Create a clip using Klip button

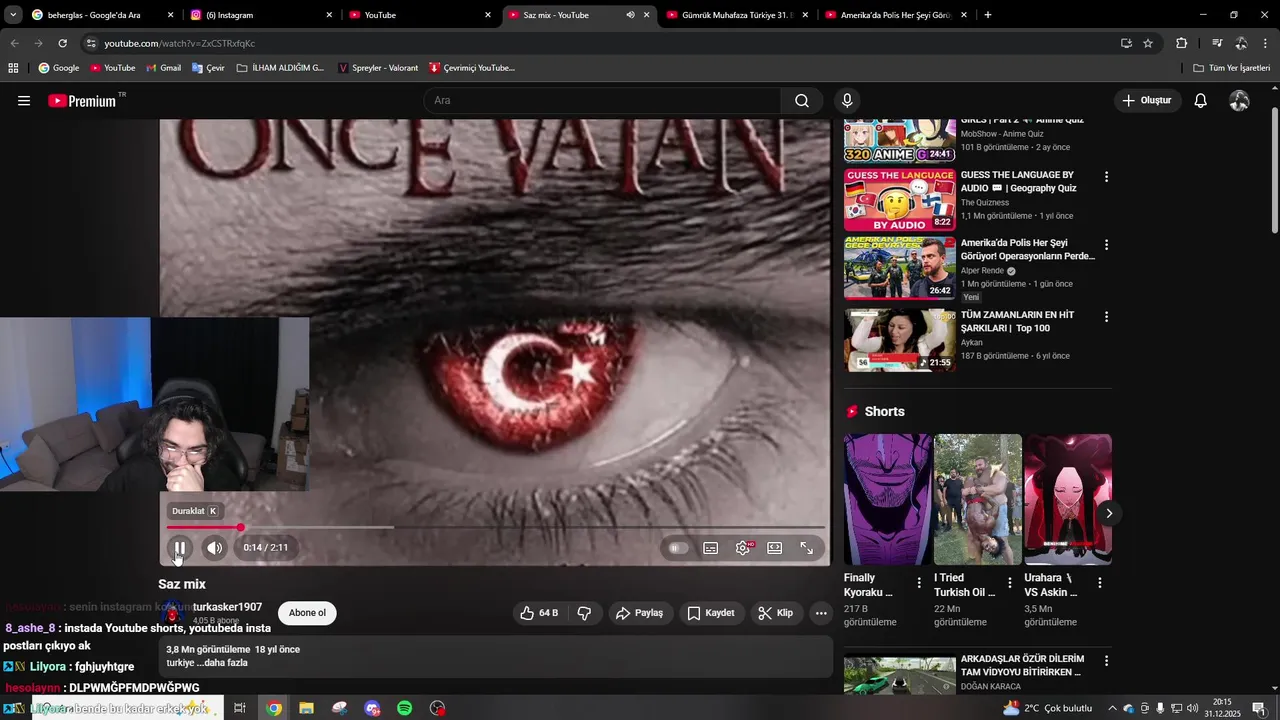click(x=776, y=613)
